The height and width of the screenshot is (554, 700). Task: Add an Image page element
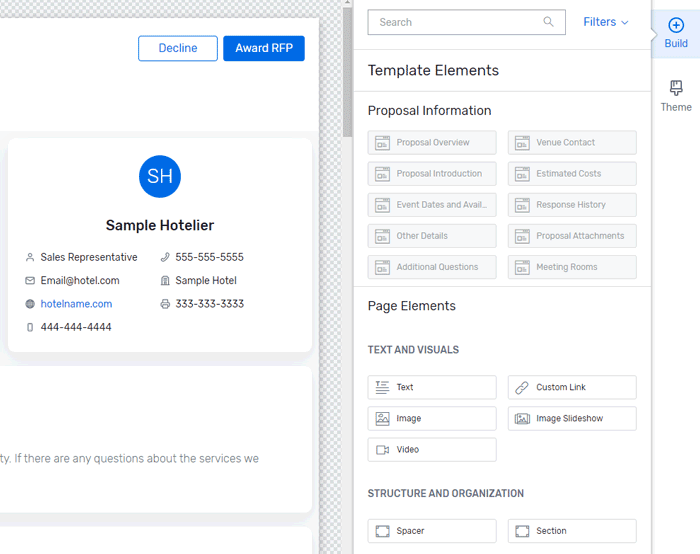[x=432, y=418]
